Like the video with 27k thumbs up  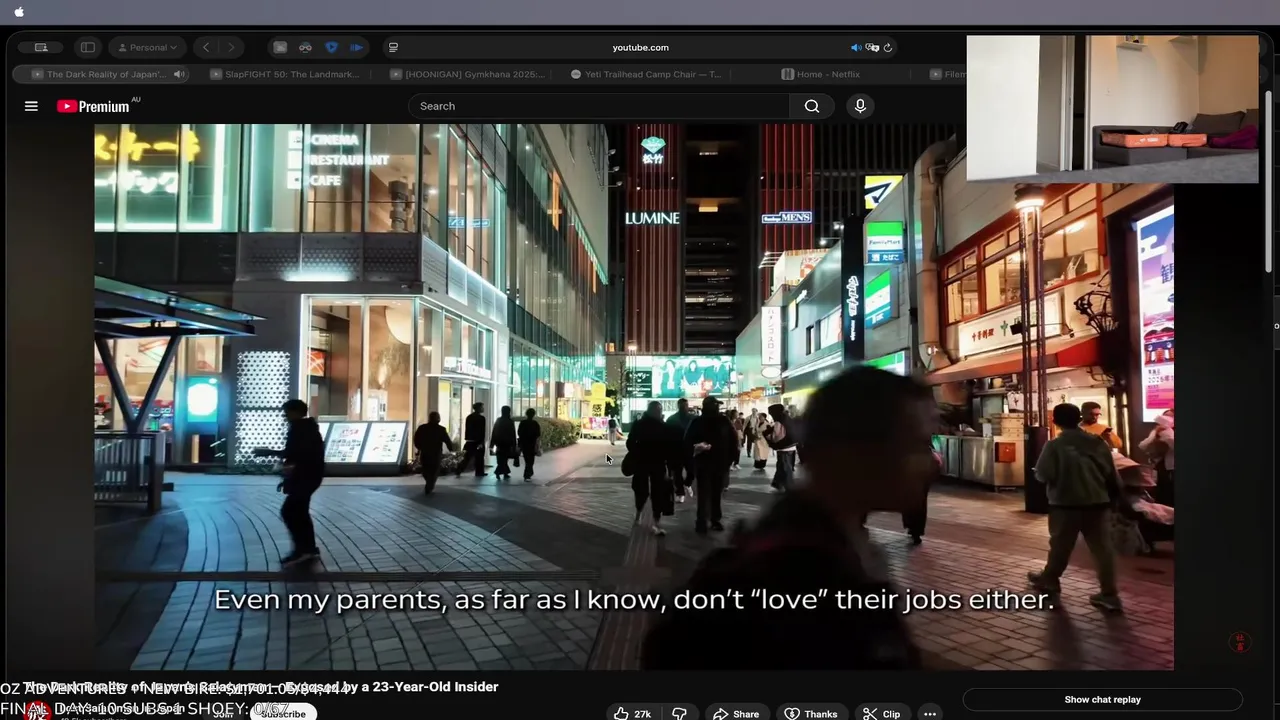coord(632,714)
